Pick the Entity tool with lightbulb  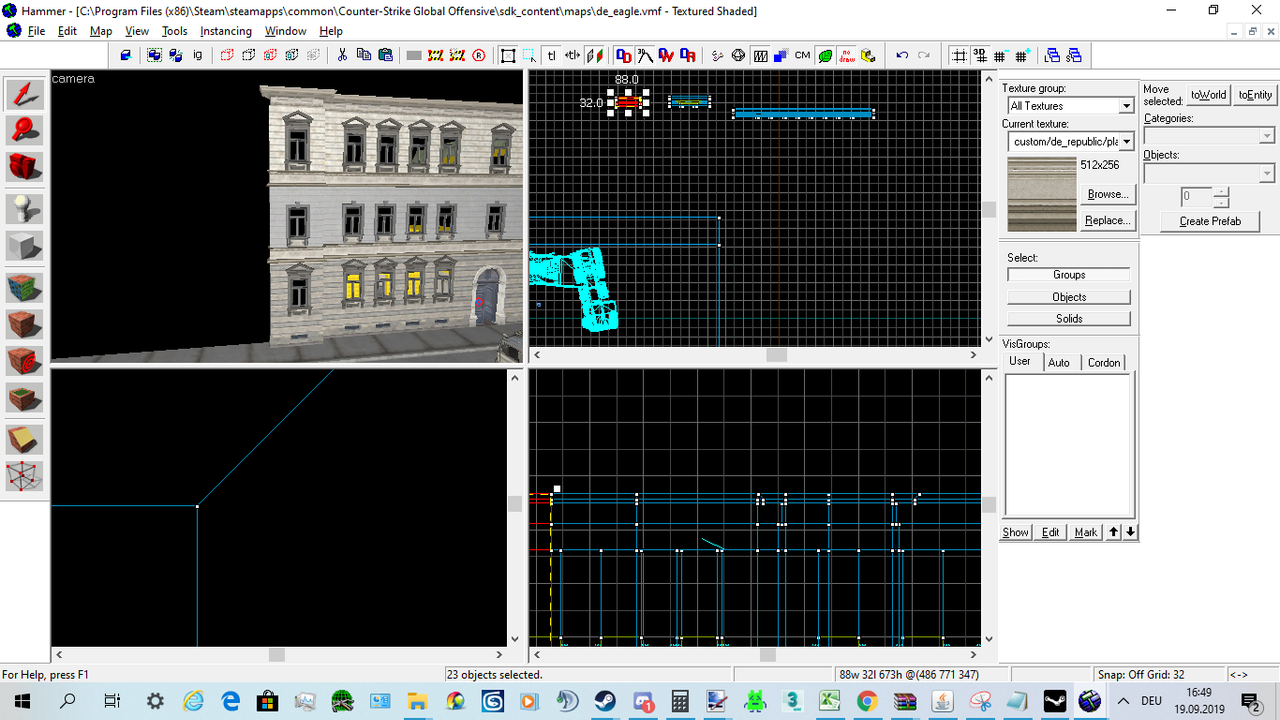pos(26,209)
